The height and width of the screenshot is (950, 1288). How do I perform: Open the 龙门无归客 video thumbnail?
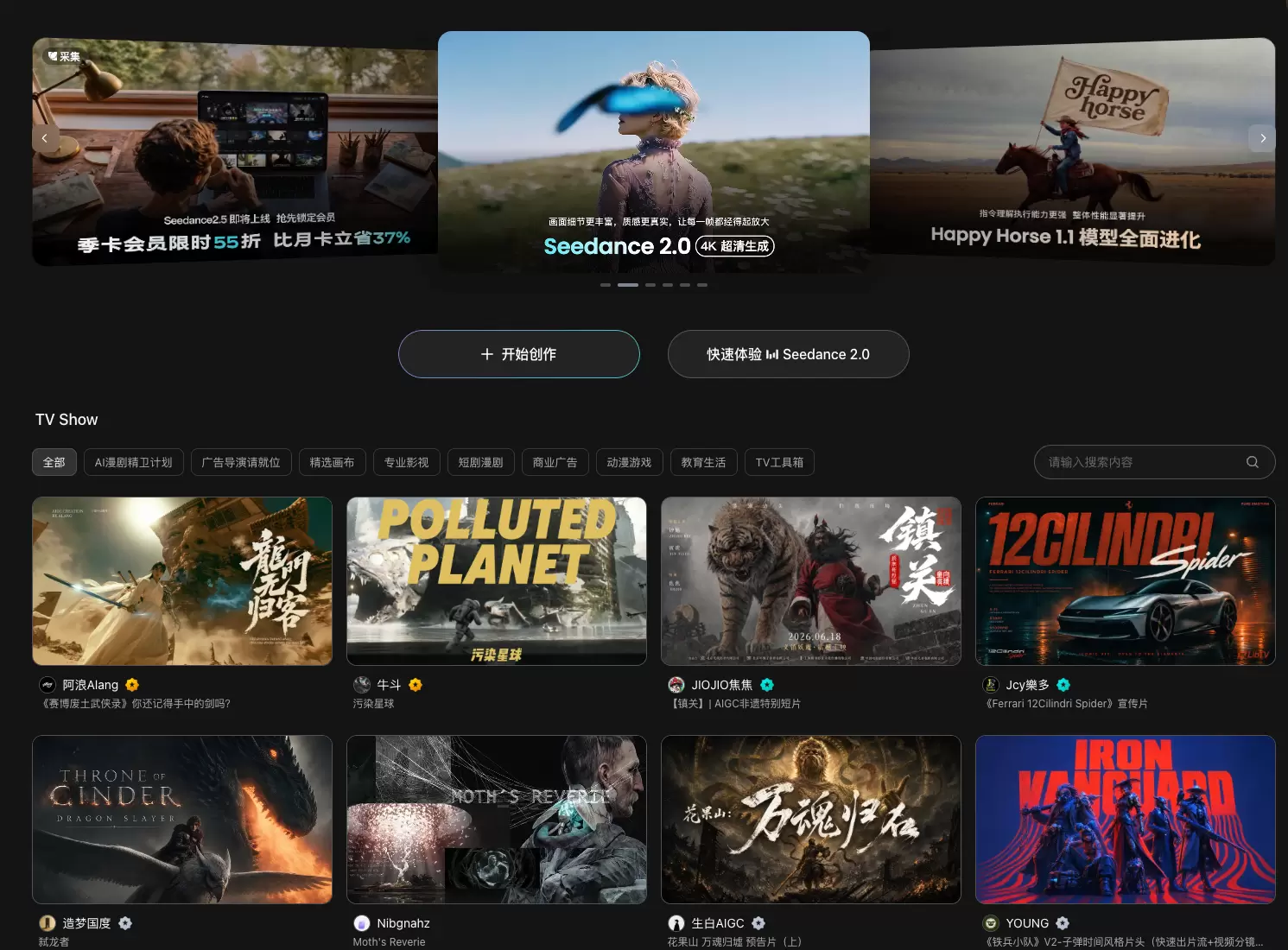point(182,581)
